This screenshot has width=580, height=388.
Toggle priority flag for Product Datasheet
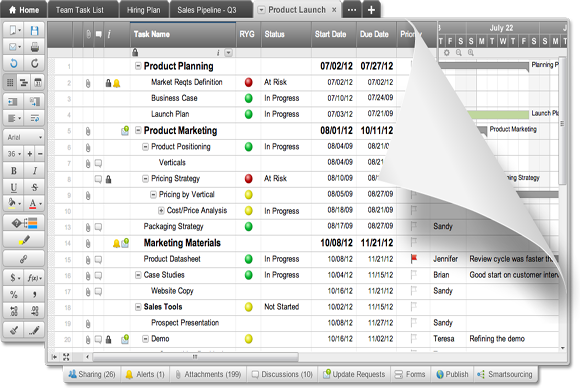click(414, 259)
